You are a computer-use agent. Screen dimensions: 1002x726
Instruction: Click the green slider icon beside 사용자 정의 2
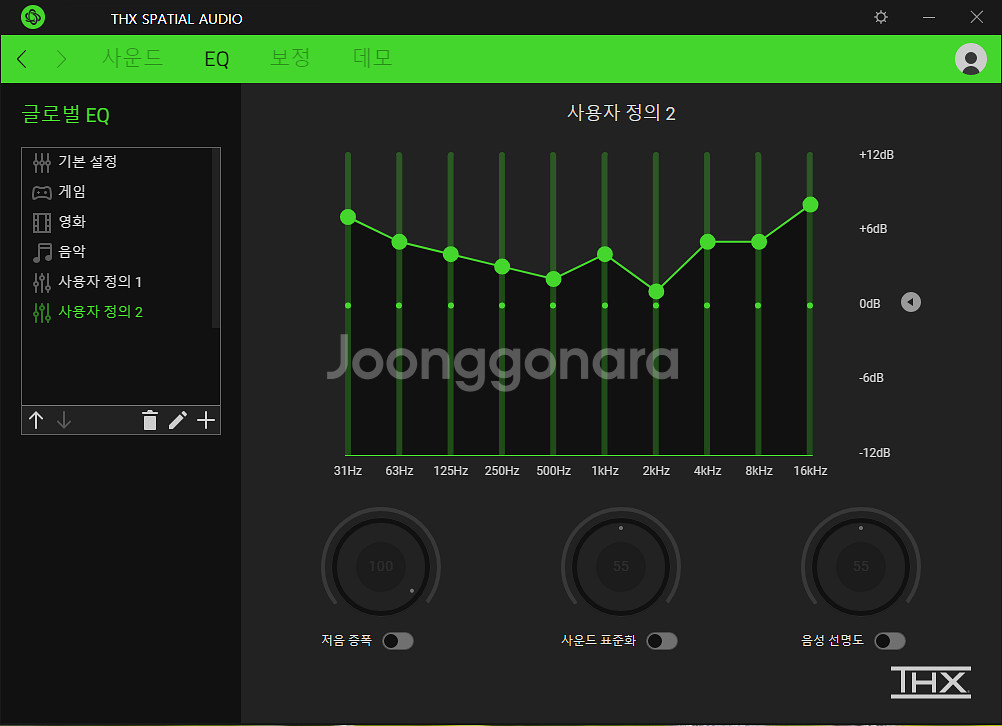tap(42, 313)
